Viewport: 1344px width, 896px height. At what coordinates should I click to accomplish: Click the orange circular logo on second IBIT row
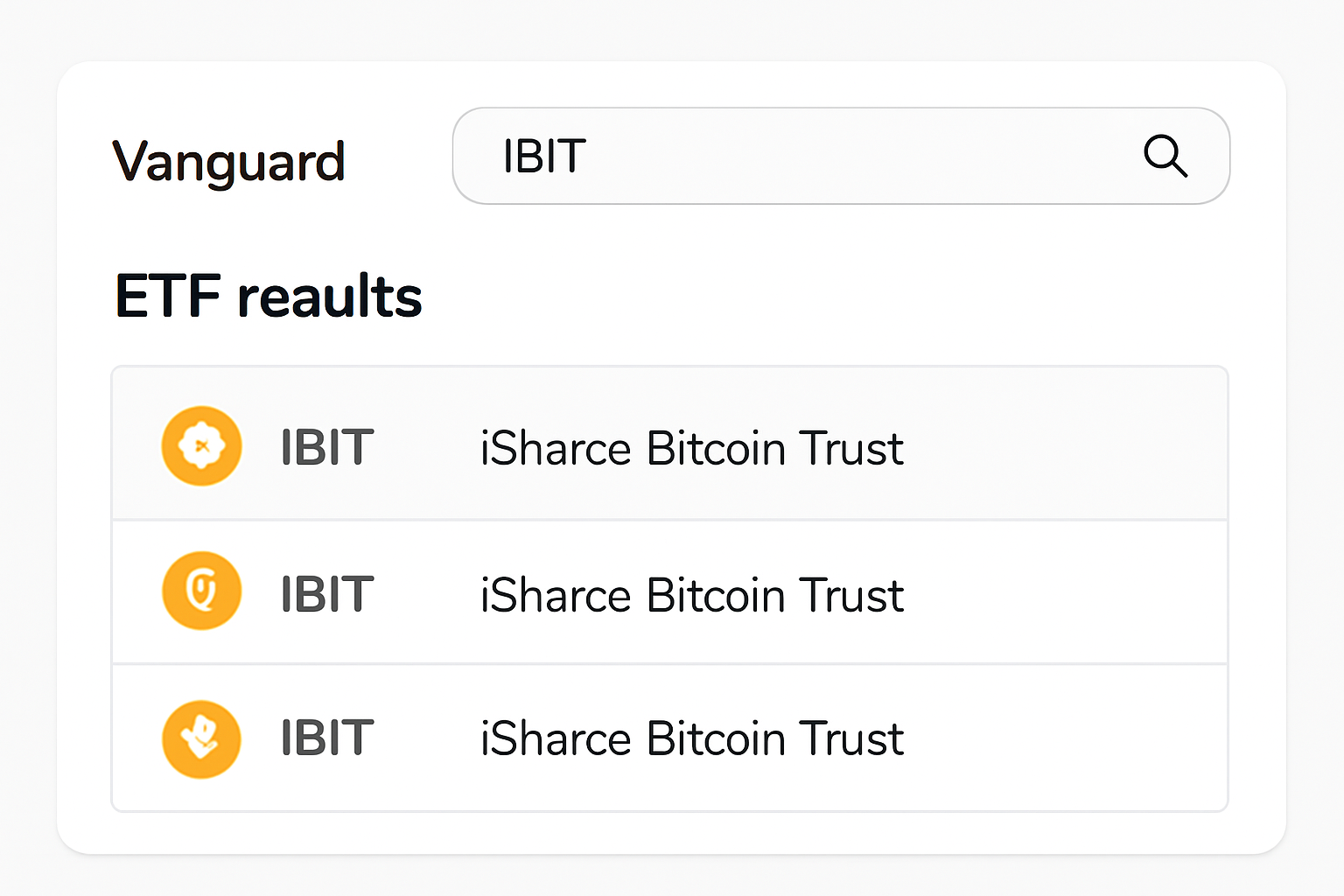coord(201,591)
